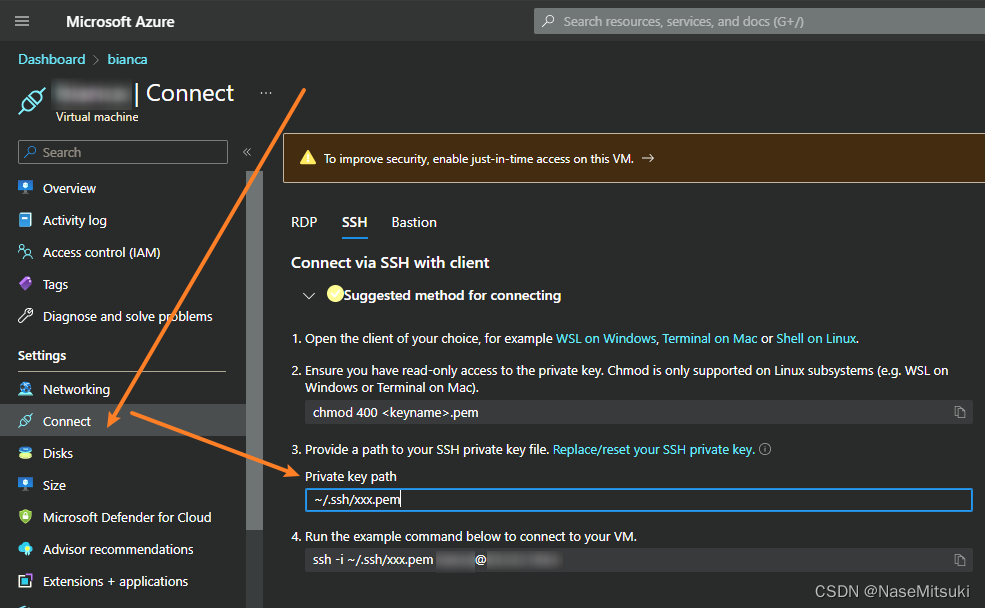Viewport: 985px width, 608px height.
Task: Switch to the Bastion tab
Action: tap(413, 222)
